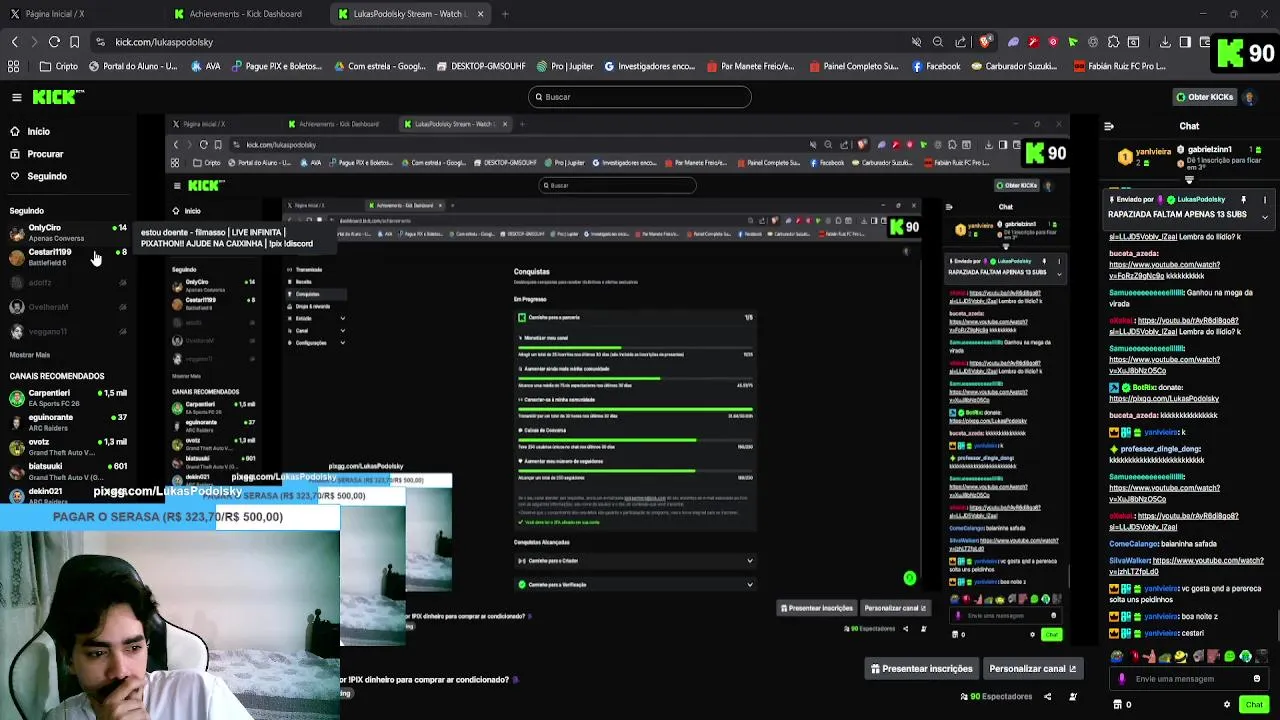Click the 90 Espectadores viewer count
Image resolution: width=1280 pixels, height=720 pixels.
pos(996,696)
